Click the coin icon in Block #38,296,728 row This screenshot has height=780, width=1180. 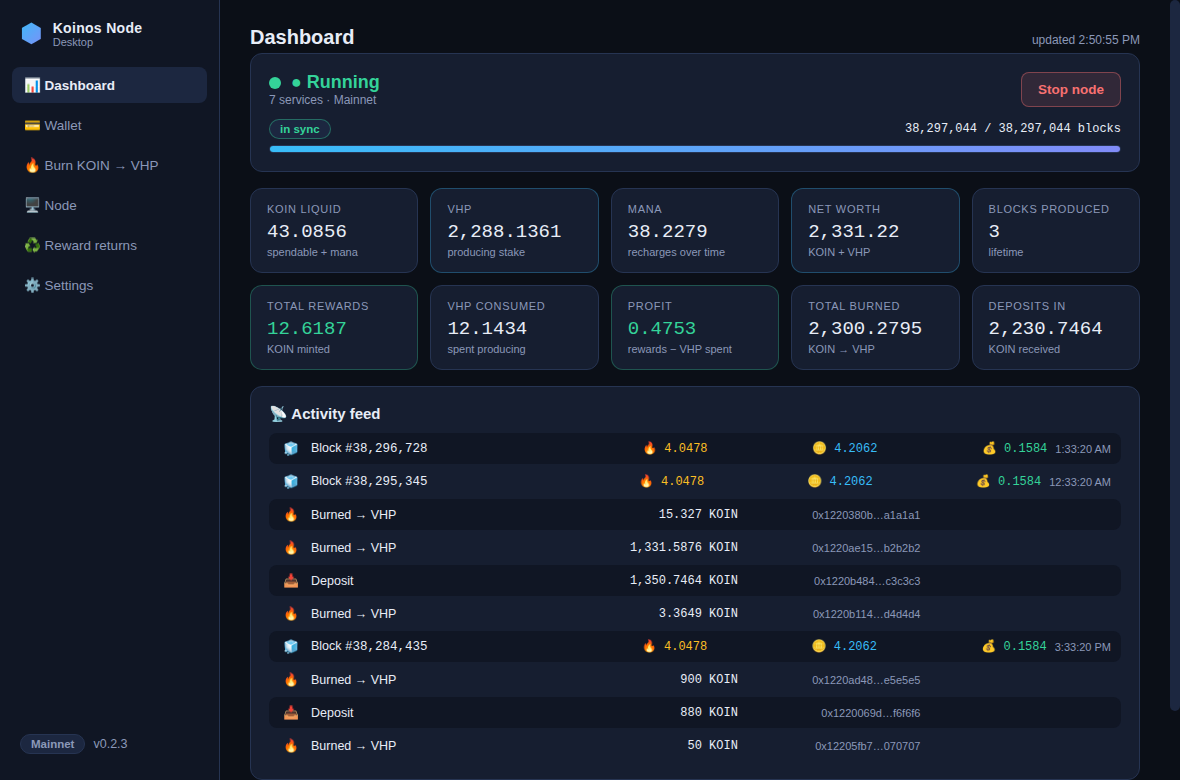820,448
